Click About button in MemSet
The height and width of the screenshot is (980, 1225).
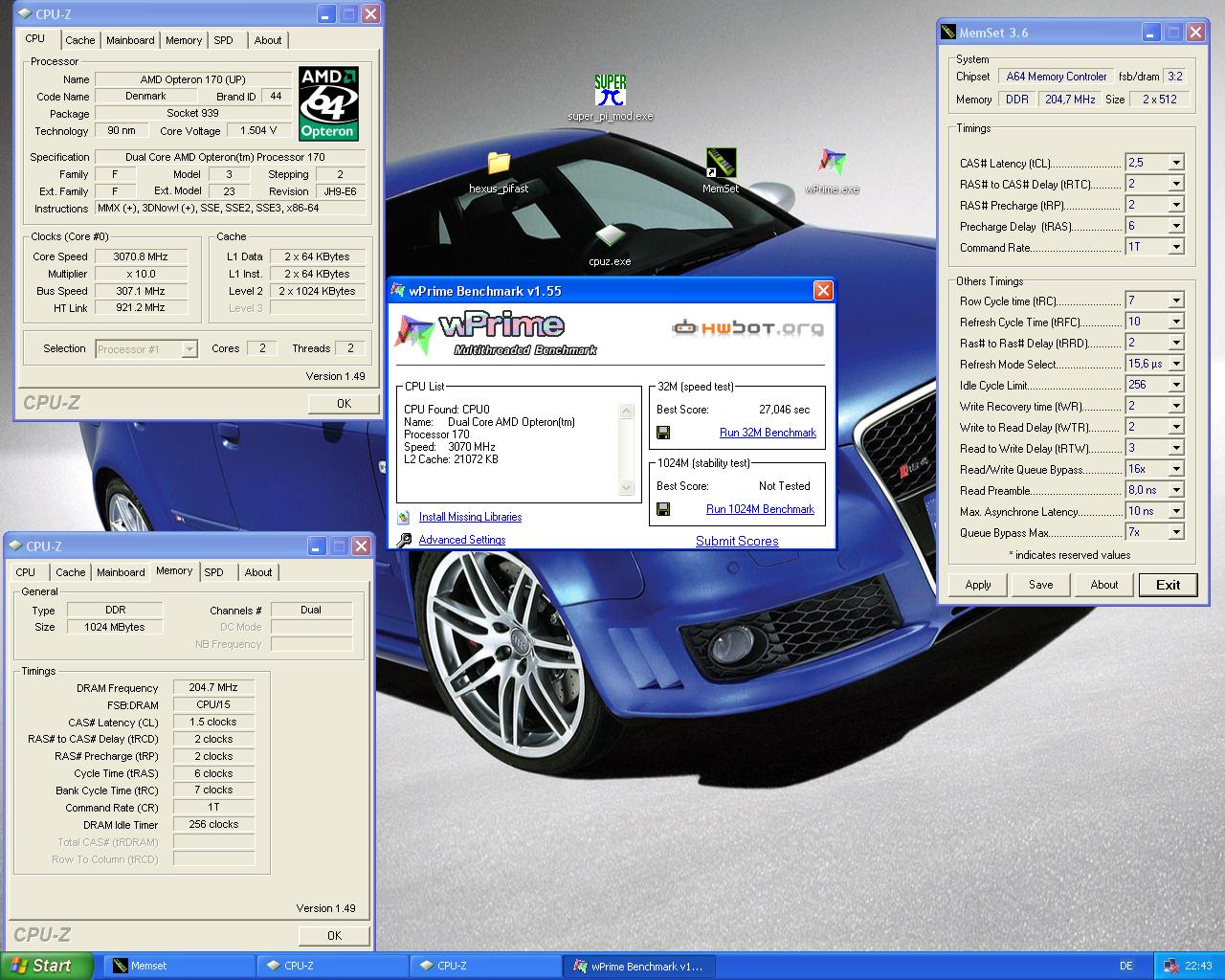pyautogui.click(x=1104, y=585)
